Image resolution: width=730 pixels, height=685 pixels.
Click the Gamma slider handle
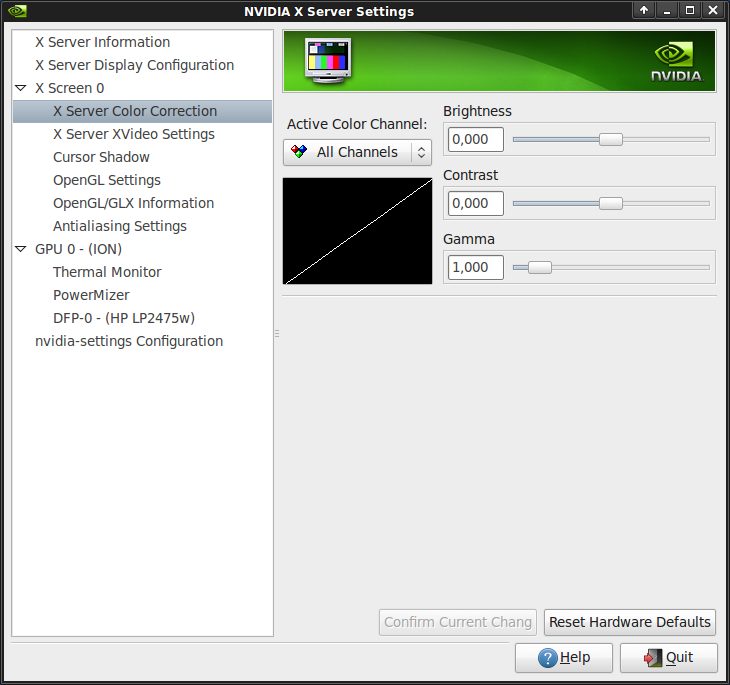click(540, 267)
